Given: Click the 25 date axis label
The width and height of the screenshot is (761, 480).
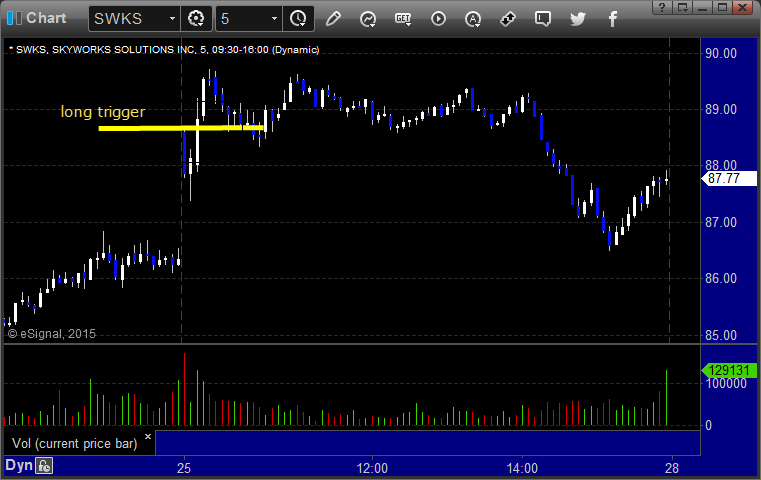Looking at the screenshot, I should (184, 468).
